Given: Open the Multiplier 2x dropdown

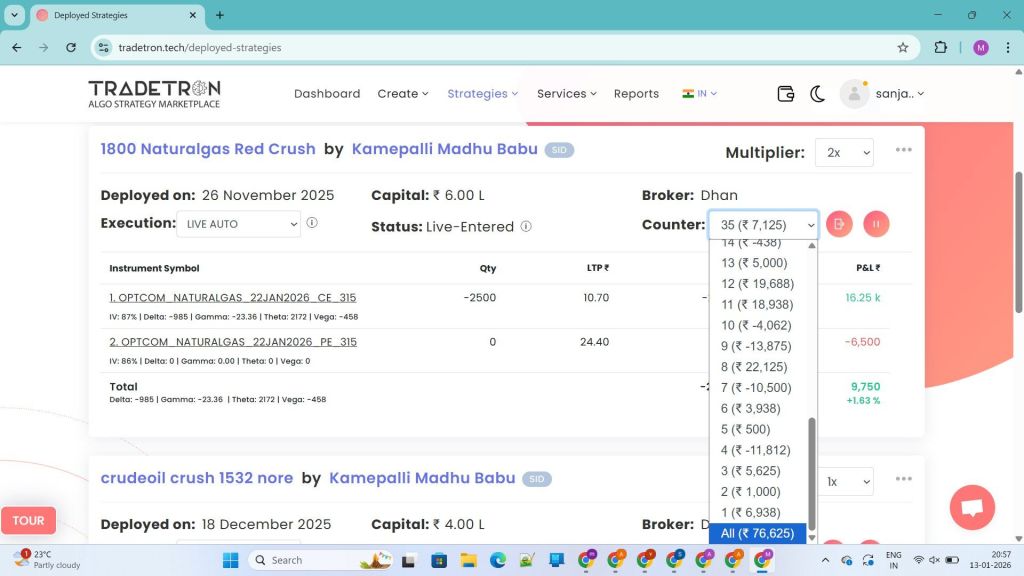Looking at the screenshot, I should pos(844,153).
